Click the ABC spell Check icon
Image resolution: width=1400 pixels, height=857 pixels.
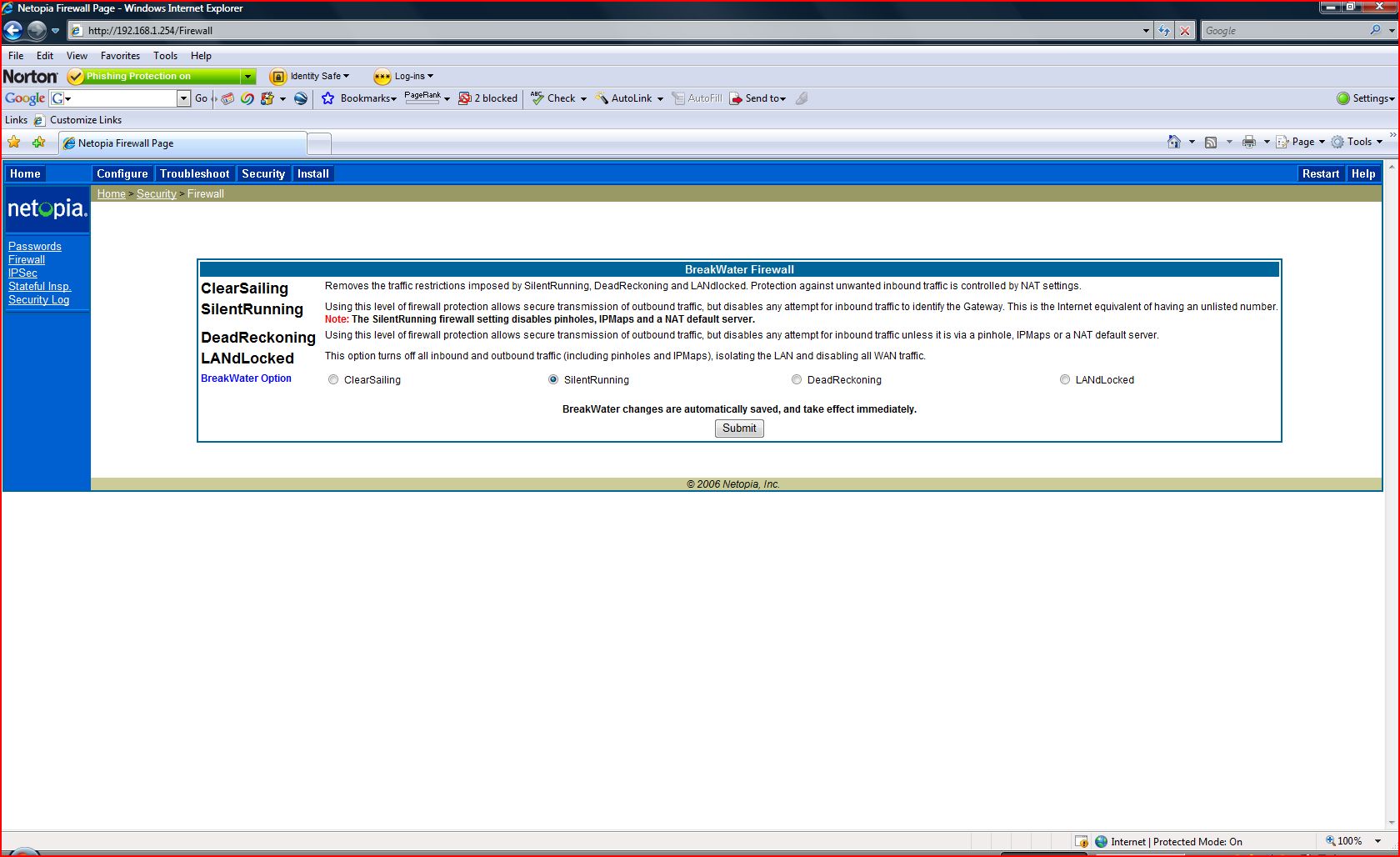click(x=537, y=98)
